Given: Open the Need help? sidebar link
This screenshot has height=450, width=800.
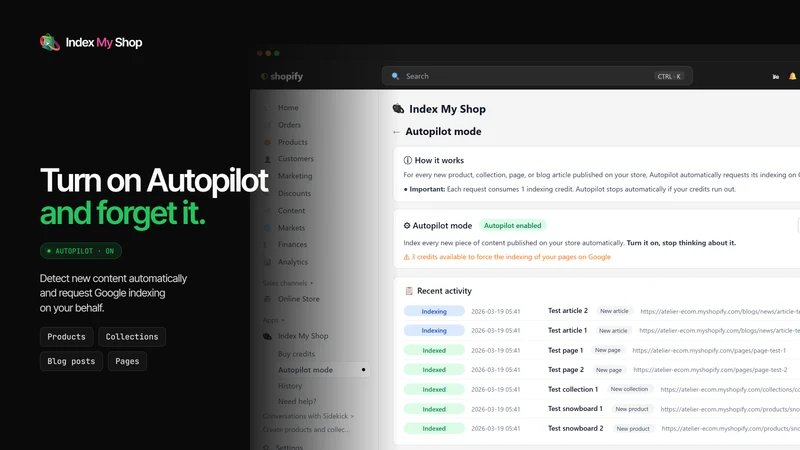Looking at the screenshot, I should point(297,402).
